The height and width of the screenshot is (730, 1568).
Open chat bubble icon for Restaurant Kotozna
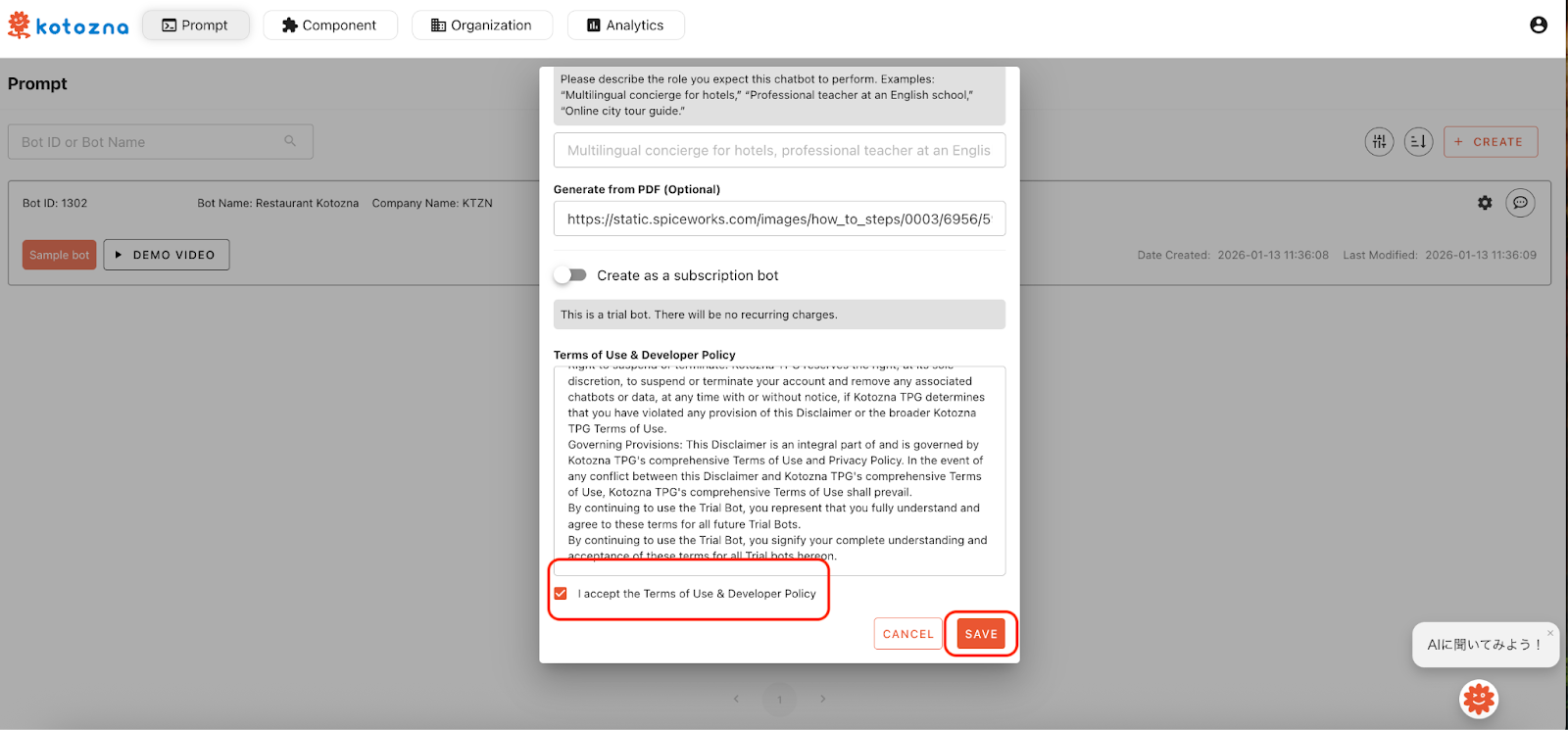point(1520,203)
